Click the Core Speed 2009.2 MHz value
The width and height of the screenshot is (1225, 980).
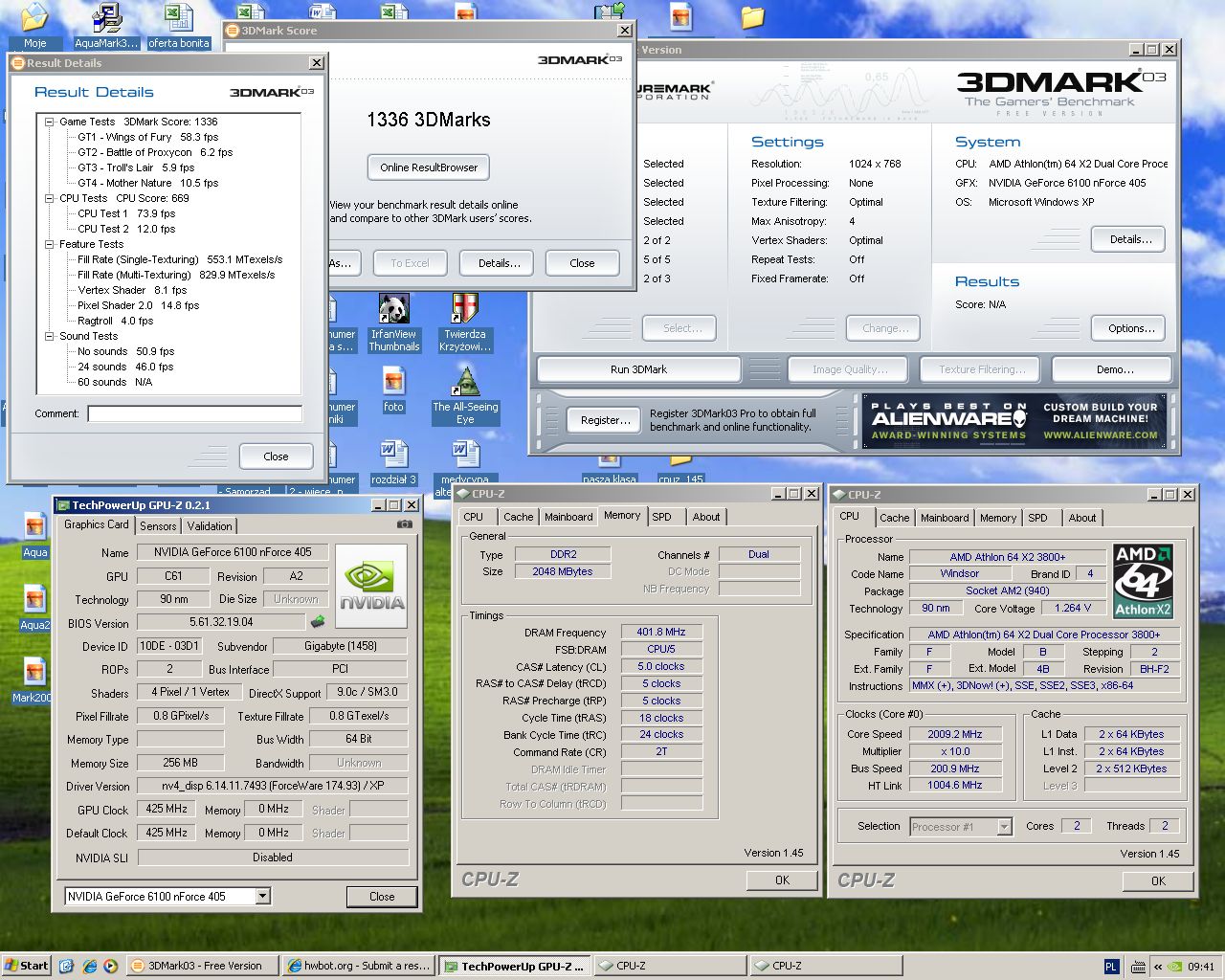[954, 734]
